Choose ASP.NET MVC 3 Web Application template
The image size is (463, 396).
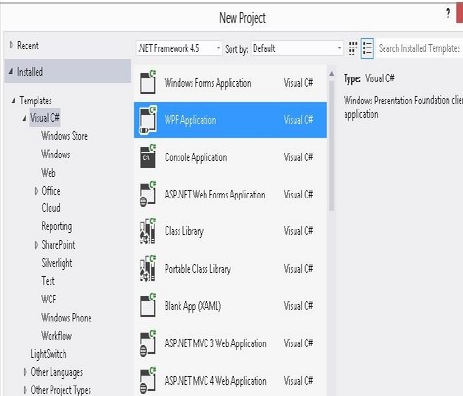coord(215,343)
